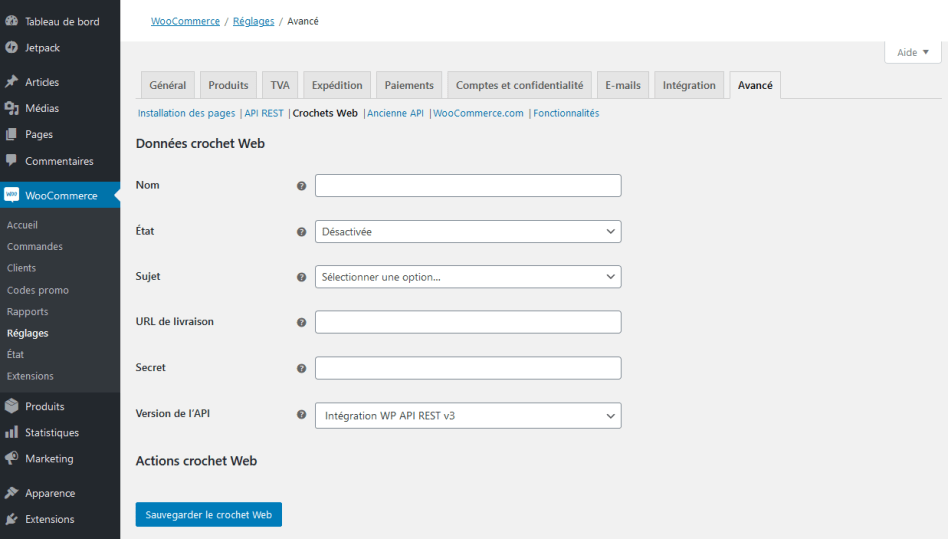Image resolution: width=948 pixels, height=539 pixels.
Task: Open the API REST sub-link
Action: coord(264,113)
